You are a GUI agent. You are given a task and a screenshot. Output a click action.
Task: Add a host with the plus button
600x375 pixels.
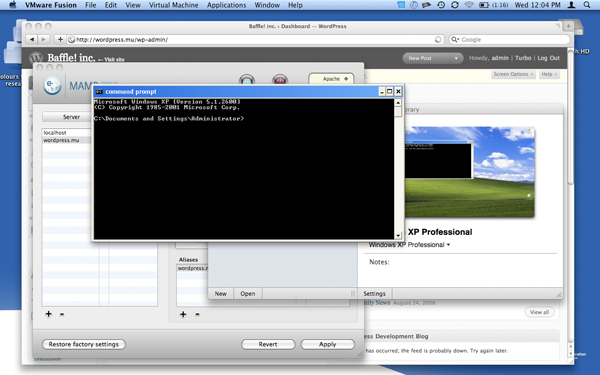coord(49,314)
